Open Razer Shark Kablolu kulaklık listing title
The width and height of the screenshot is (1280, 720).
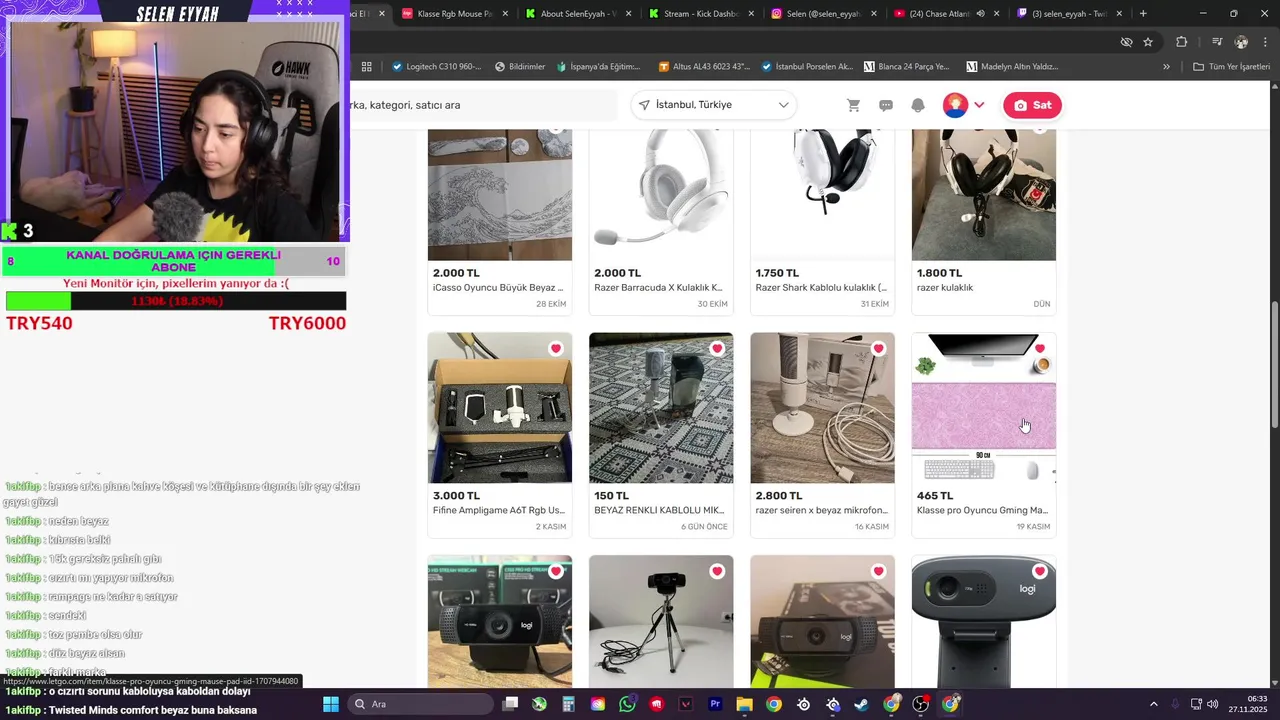tap(821, 288)
